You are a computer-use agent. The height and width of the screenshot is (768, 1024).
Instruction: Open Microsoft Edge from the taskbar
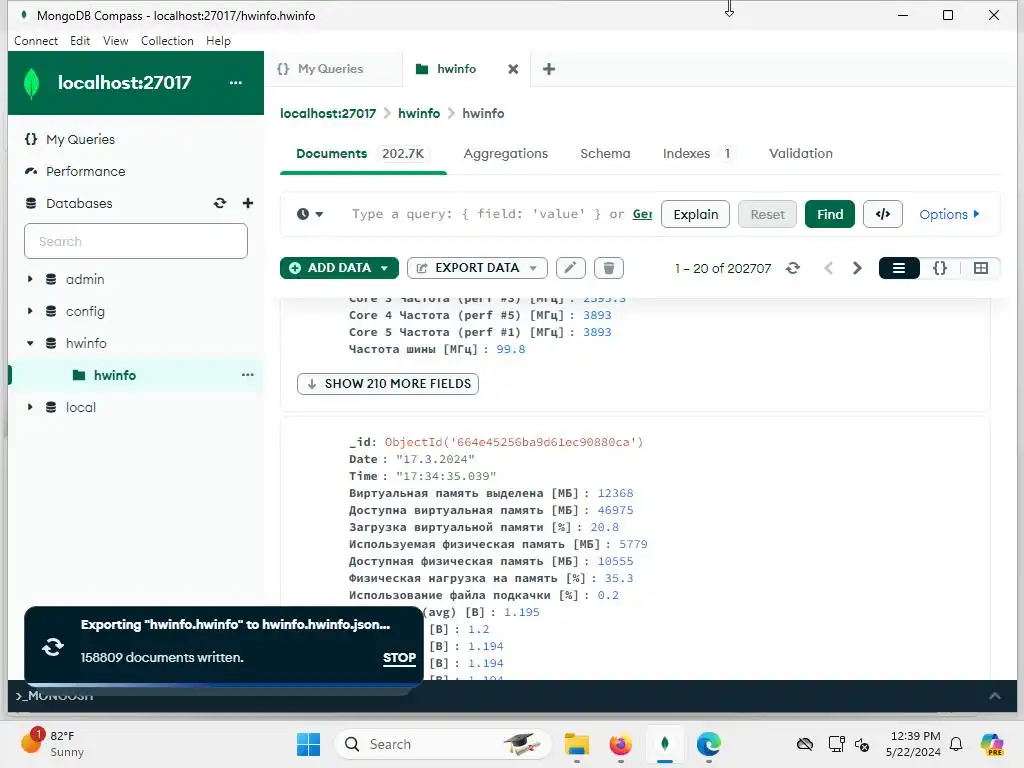[x=709, y=744]
